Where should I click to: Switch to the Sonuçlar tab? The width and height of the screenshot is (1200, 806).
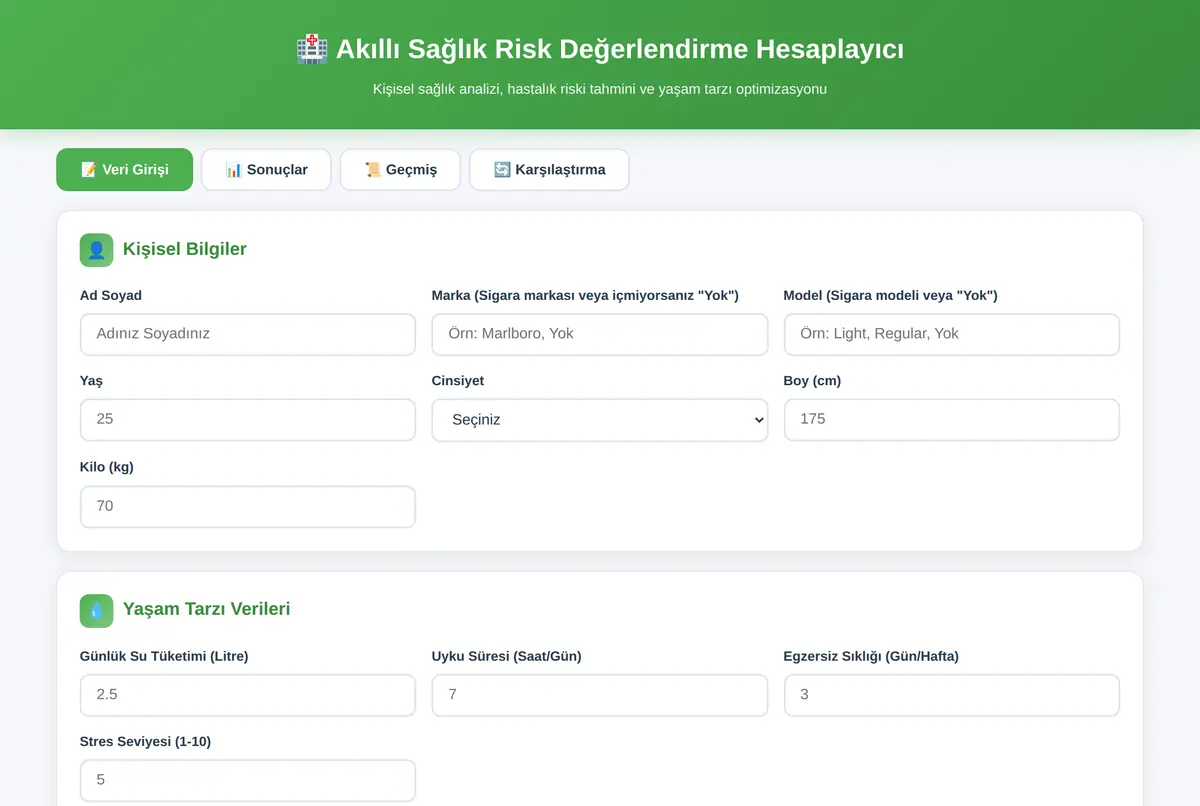coord(266,170)
